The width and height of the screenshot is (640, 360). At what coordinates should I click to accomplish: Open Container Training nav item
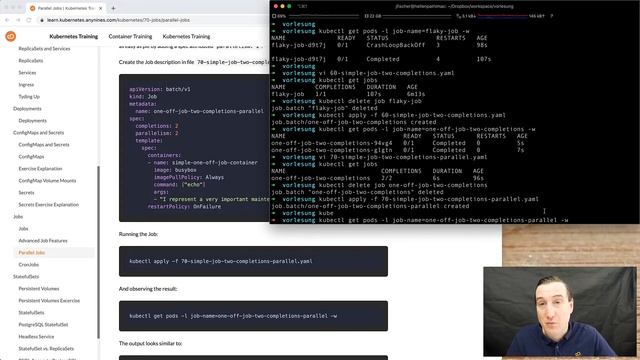coord(130,36)
